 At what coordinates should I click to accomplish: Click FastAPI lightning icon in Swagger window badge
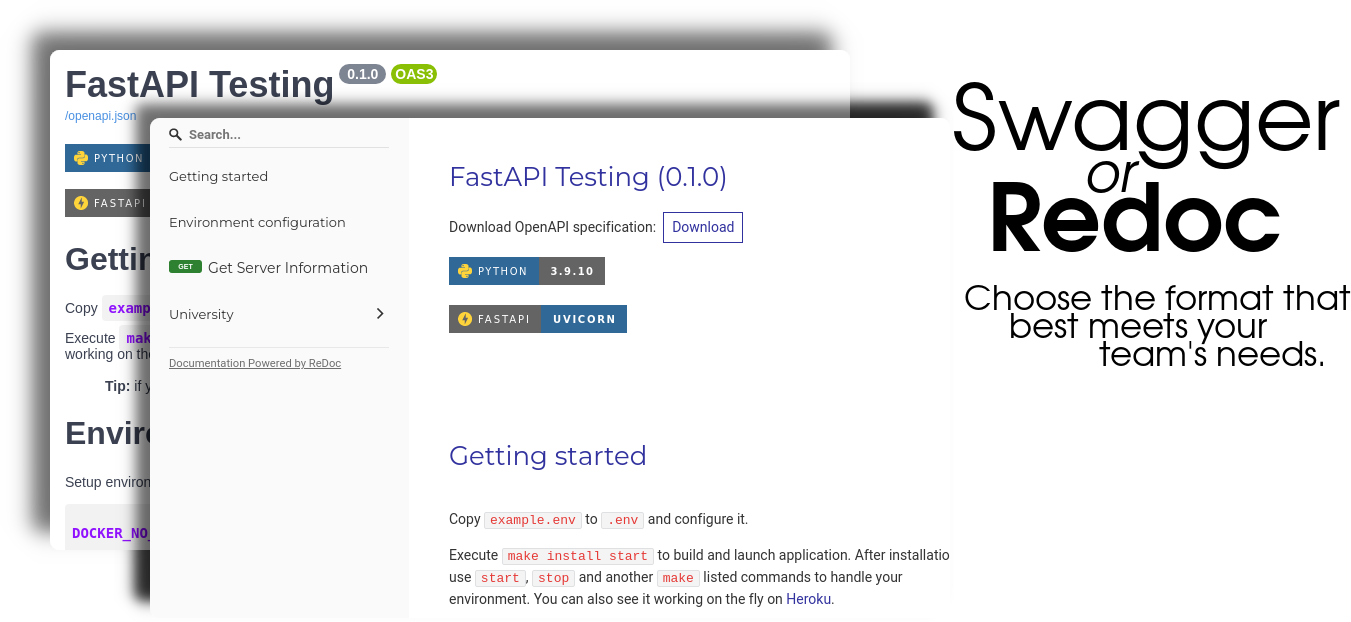coord(81,203)
